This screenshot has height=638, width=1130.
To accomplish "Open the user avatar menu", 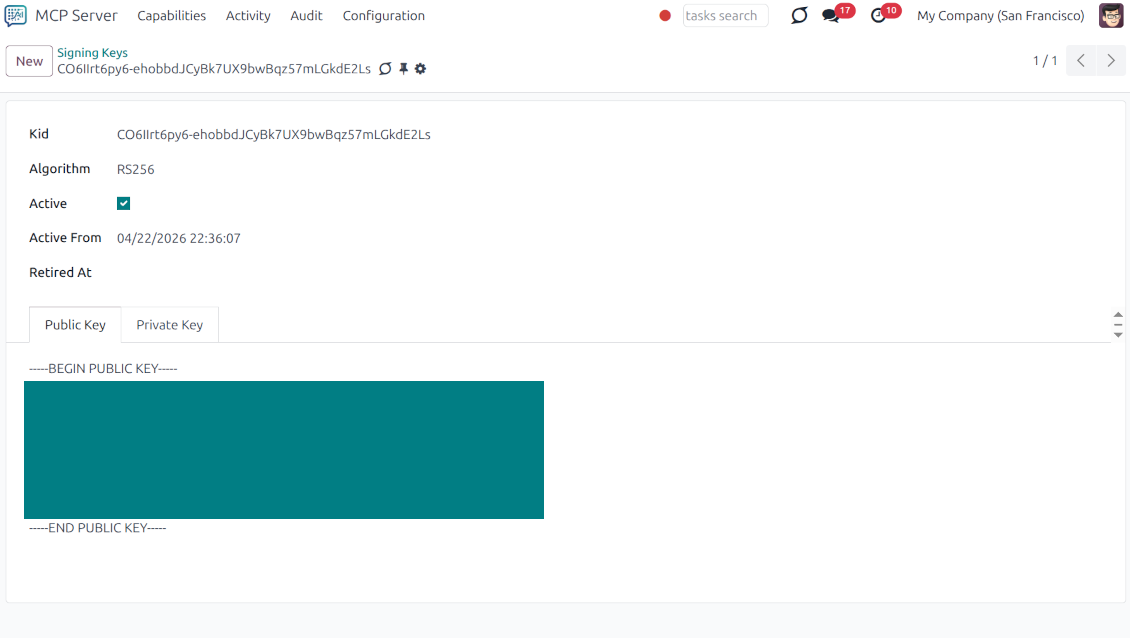I will coord(1110,15).
